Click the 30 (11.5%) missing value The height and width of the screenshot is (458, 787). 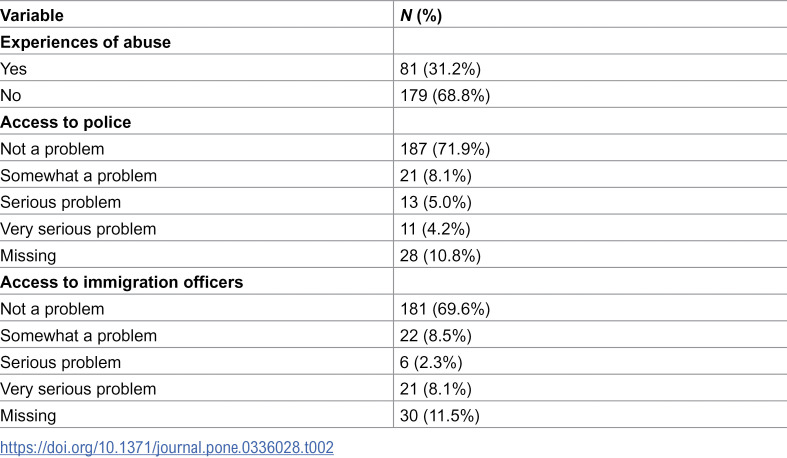tap(440, 415)
